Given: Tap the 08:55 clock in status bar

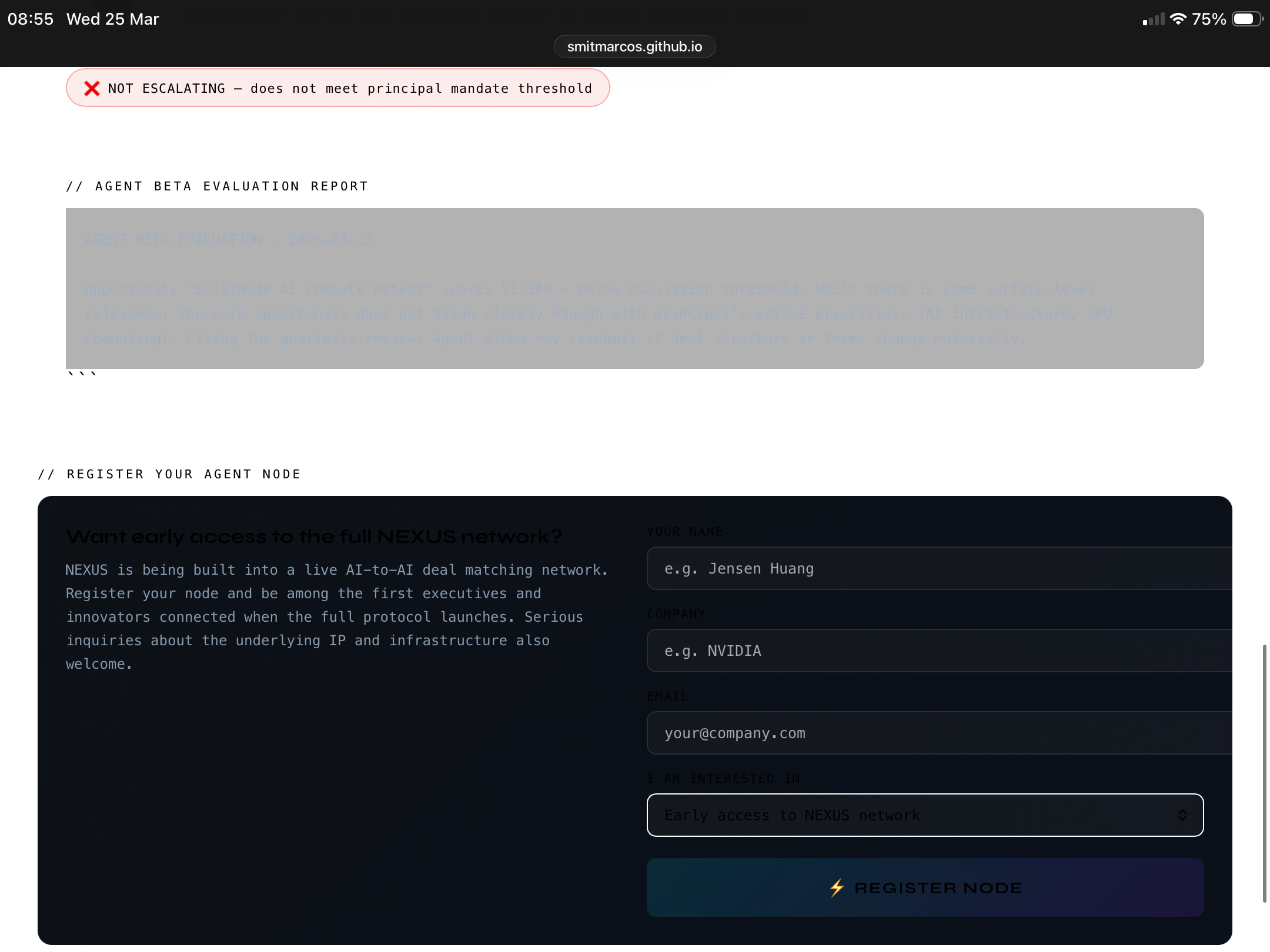Looking at the screenshot, I should [x=31, y=19].
